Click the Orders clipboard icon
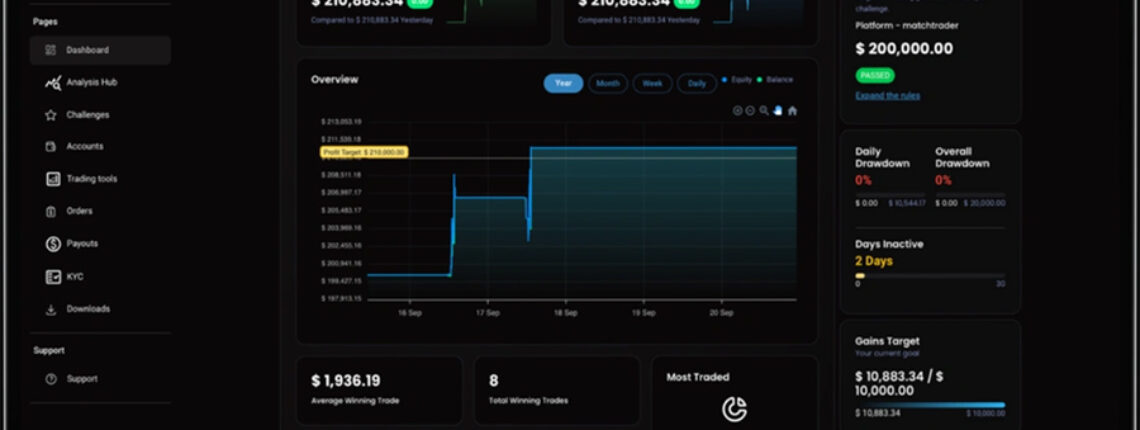The image size is (1140, 430). coord(50,212)
